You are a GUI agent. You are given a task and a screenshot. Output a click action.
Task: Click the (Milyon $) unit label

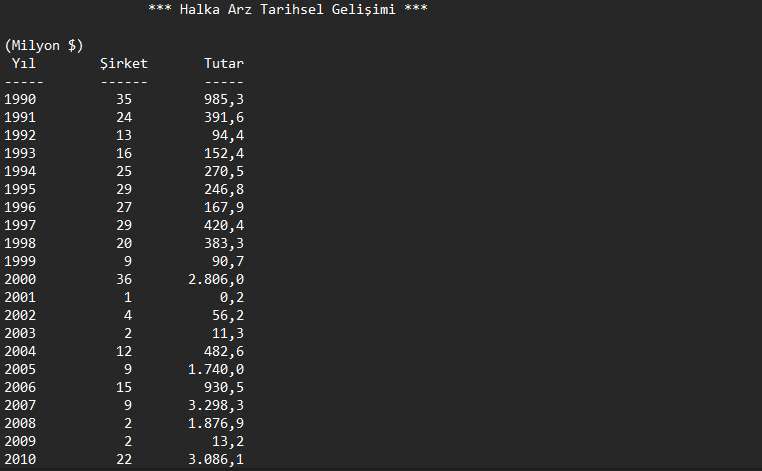pyautogui.click(x=44, y=46)
